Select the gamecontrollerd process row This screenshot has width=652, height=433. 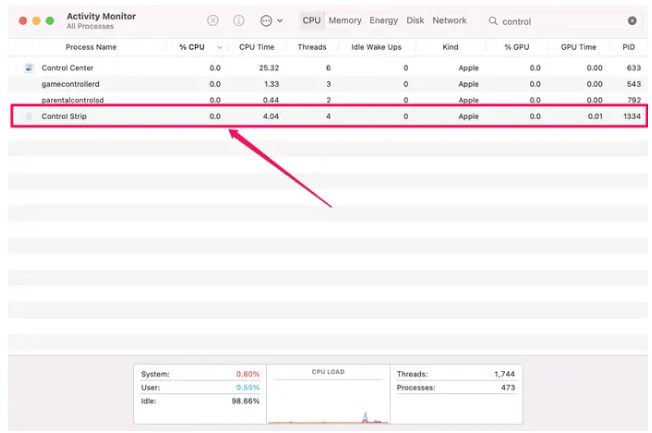(x=328, y=84)
